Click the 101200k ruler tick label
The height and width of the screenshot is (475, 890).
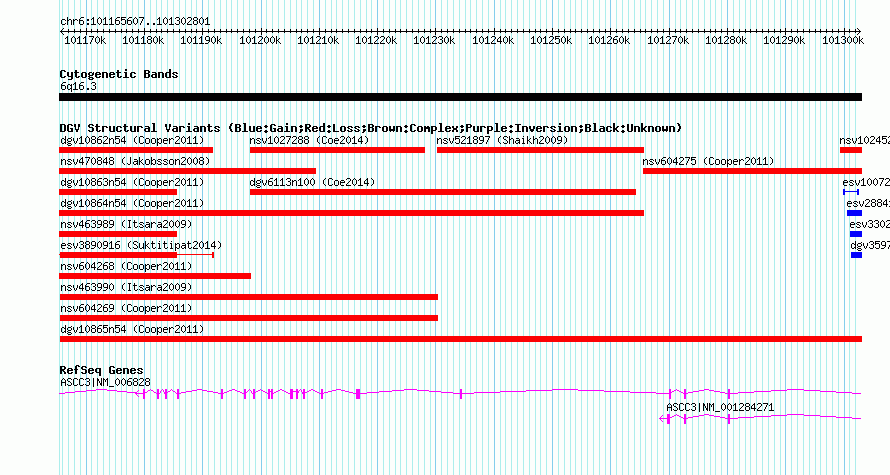(260, 40)
